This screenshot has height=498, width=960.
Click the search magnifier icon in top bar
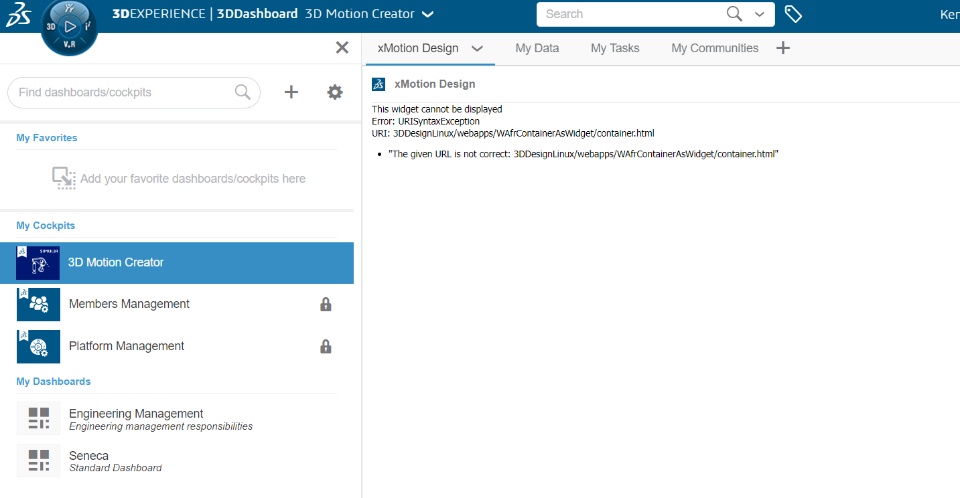pyautogui.click(x=734, y=14)
